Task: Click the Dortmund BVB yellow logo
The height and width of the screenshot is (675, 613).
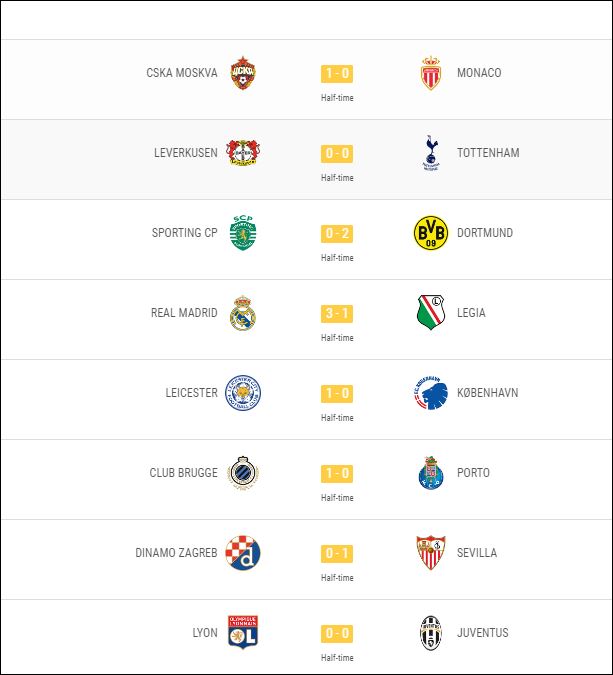Action: click(430, 233)
